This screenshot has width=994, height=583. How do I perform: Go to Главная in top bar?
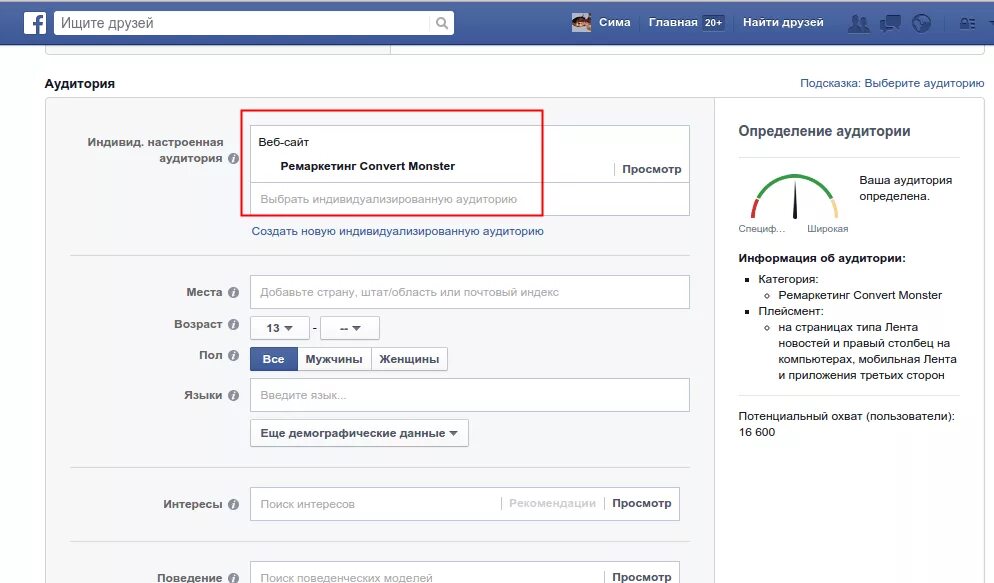(673, 23)
